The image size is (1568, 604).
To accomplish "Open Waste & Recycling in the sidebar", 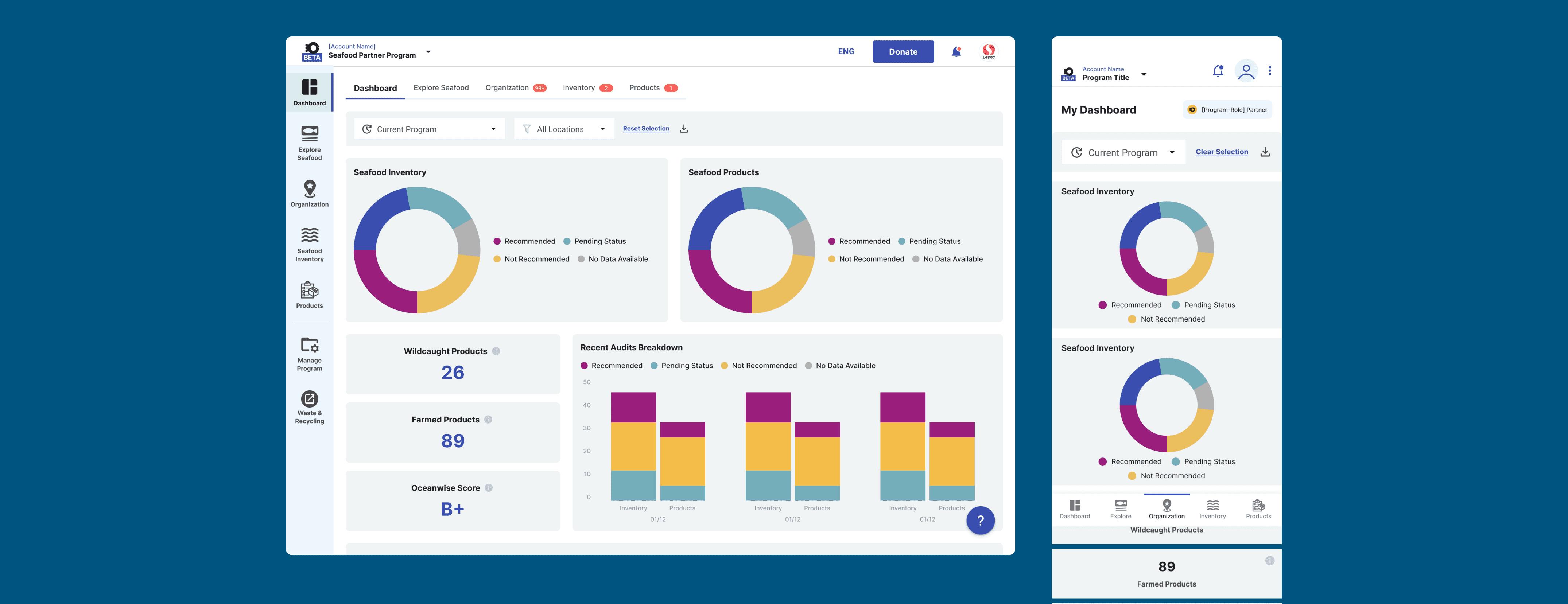I will point(309,406).
